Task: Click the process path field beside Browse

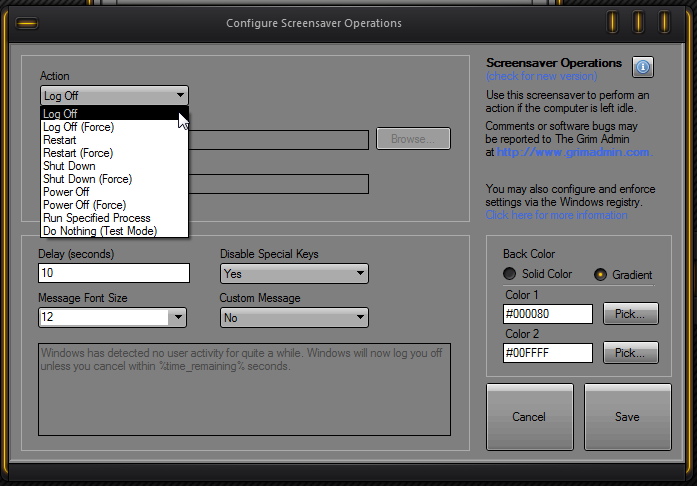Action: [x=279, y=140]
